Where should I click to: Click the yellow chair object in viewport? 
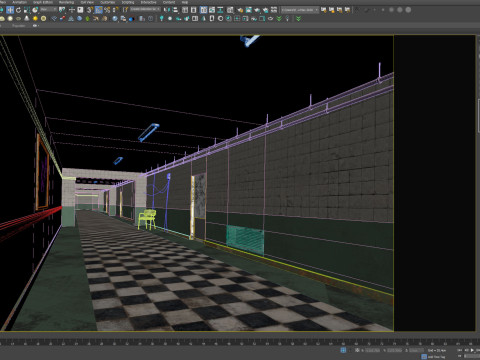click(x=147, y=219)
